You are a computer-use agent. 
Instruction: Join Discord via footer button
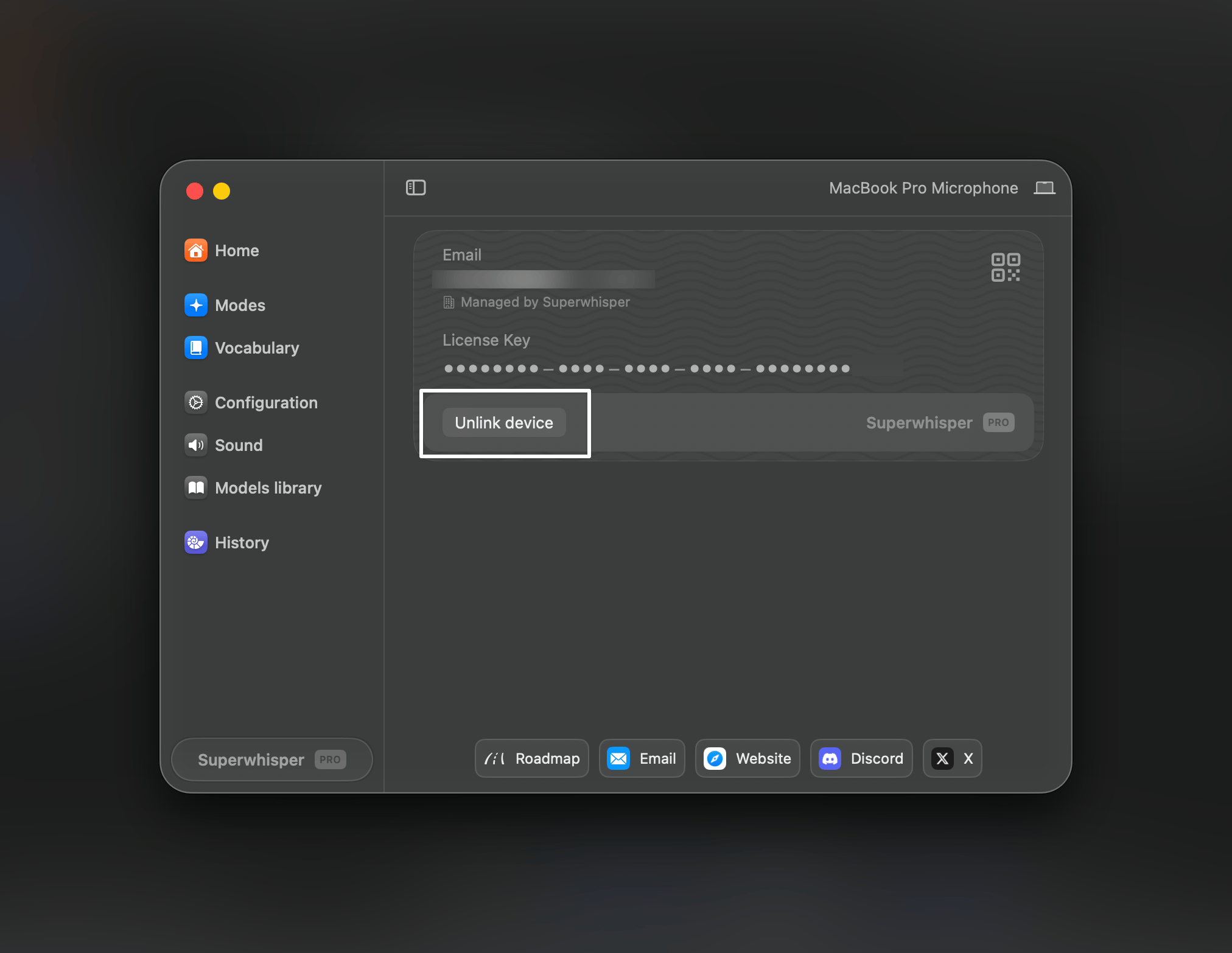(x=861, y=758)
